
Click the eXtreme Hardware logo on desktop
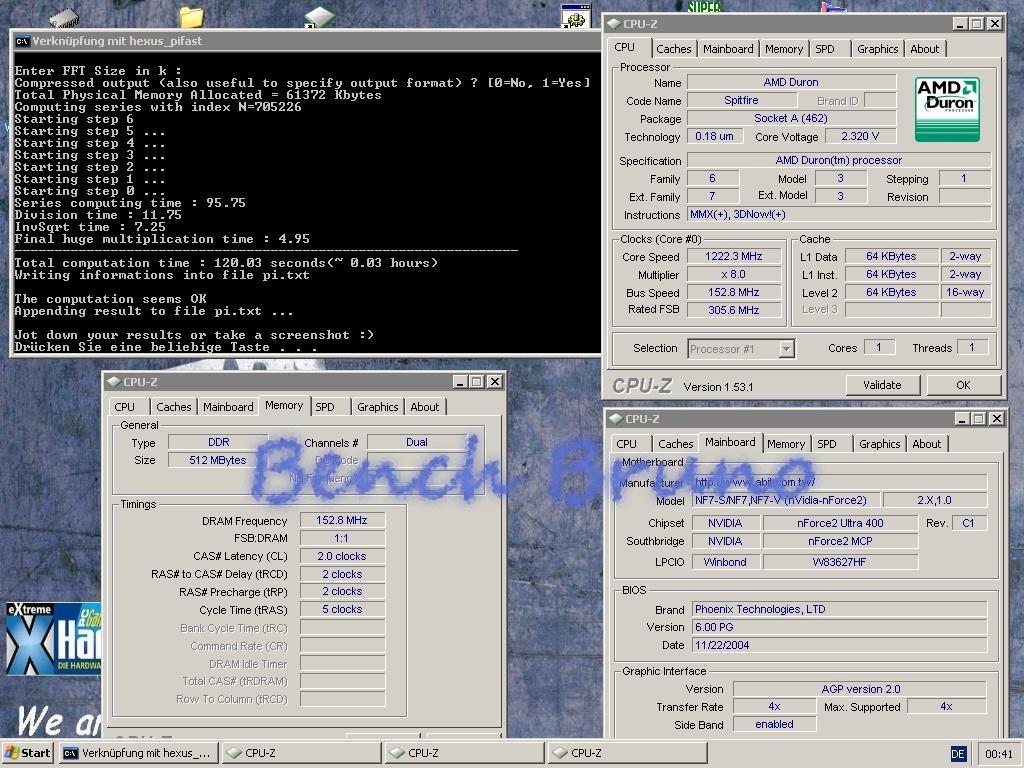coord(54,639)
